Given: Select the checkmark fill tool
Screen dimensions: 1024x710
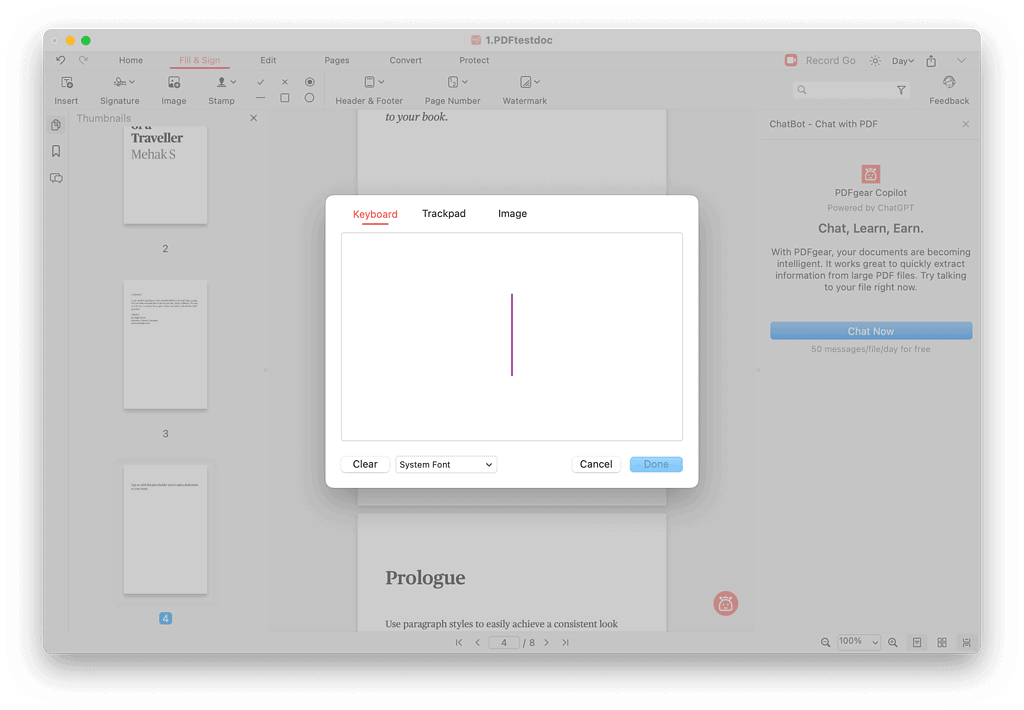Looking at the screenshot, I should (261, 82).
